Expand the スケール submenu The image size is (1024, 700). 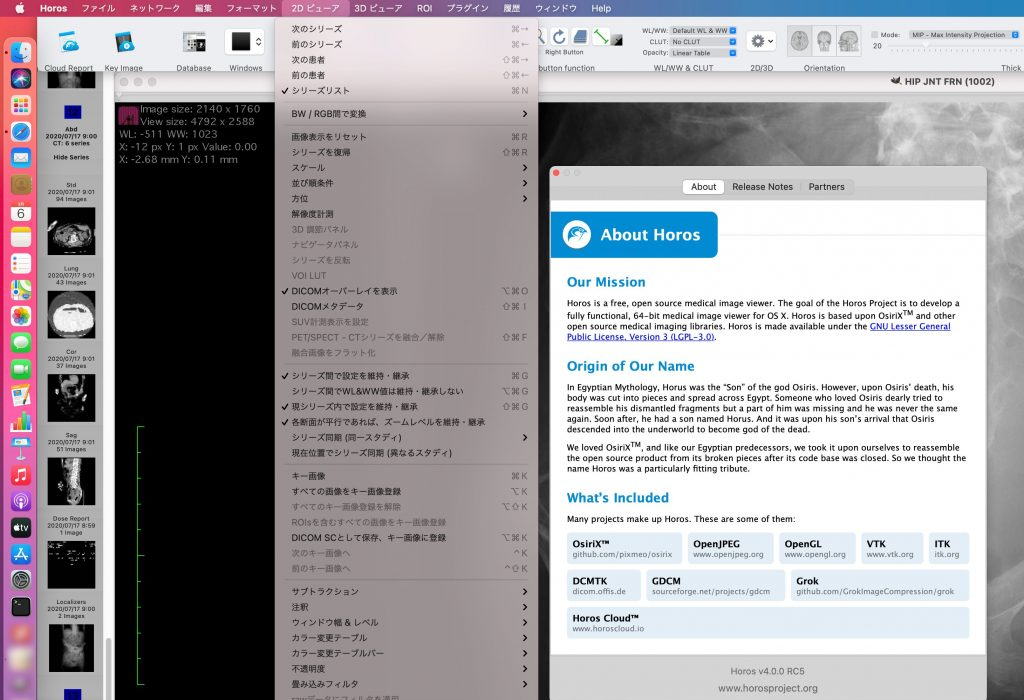pyautogui.click(x=406, y=168)
